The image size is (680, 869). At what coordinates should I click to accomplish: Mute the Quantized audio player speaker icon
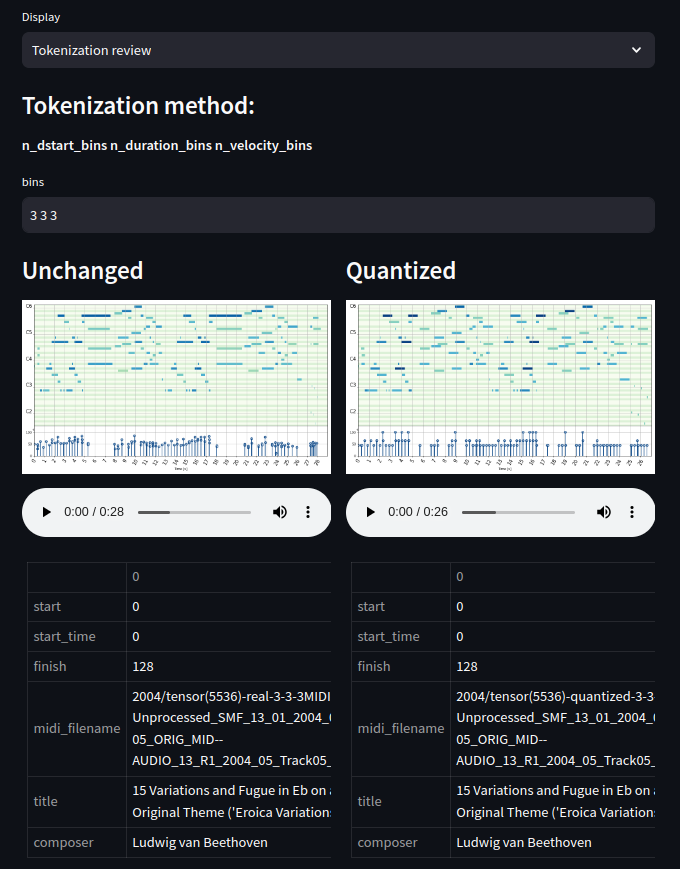click(x=604, y=511)
